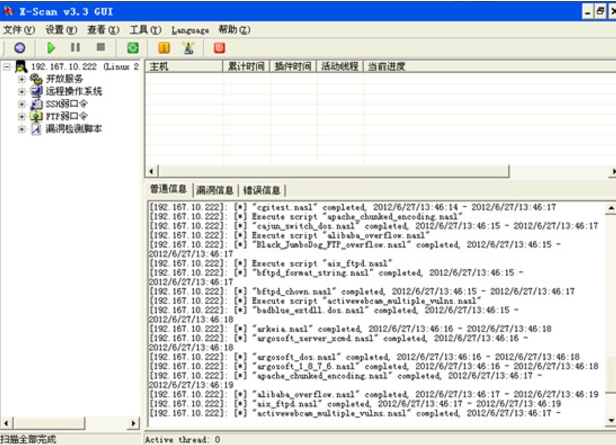Switch to the 普通信息 tab
Screen dimensions: 616x445
pyautogui.click(x=168, y=189)
